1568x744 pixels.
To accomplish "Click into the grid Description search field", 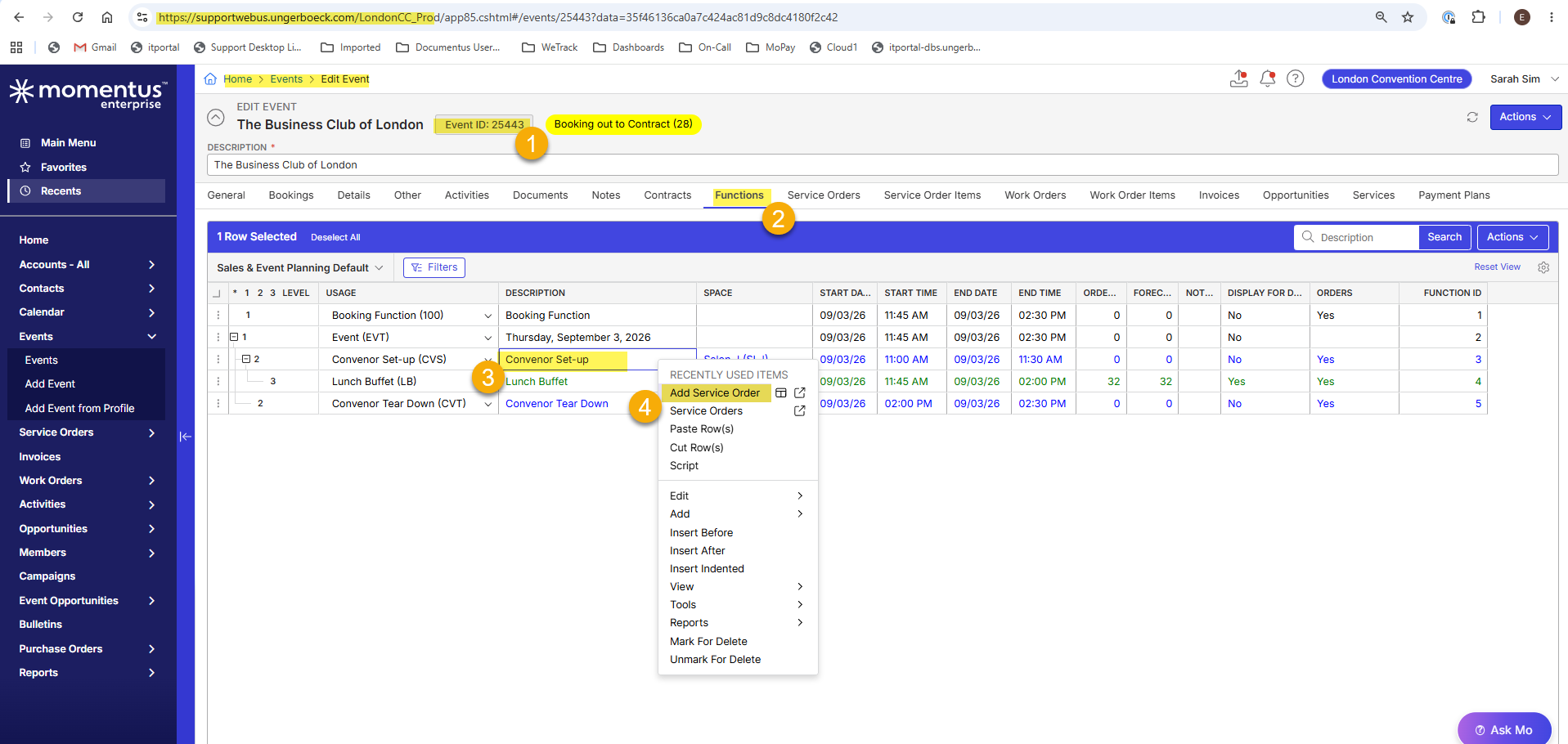I will [1358, 237].
